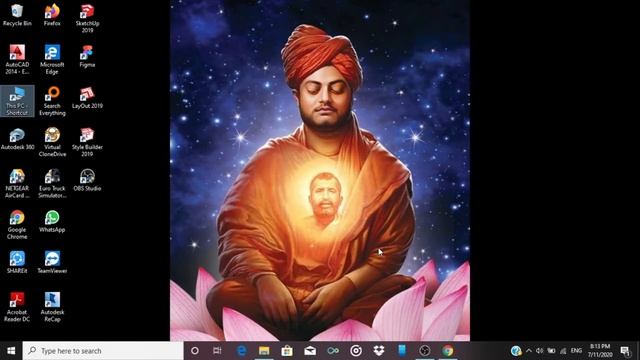Switch to OBS Studio on taskbar
This screenshot has height=360, width=640.
tap(425, 351)
